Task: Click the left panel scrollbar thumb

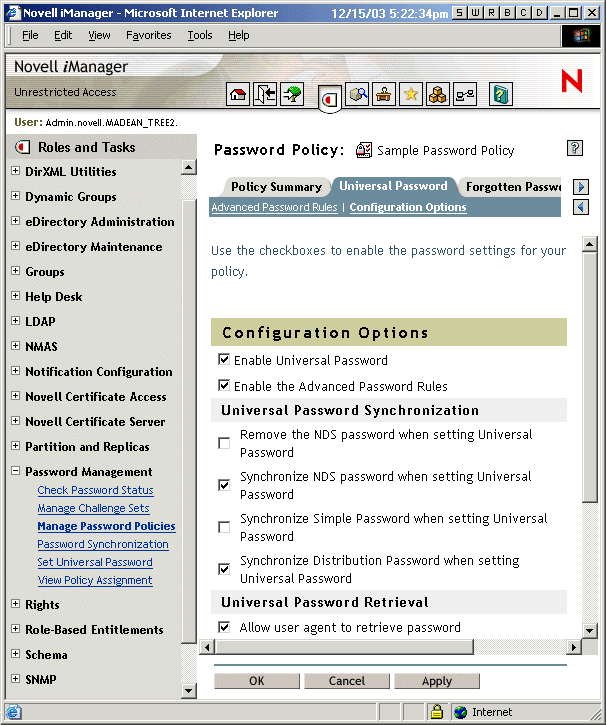Action: [x=189, y=421]
